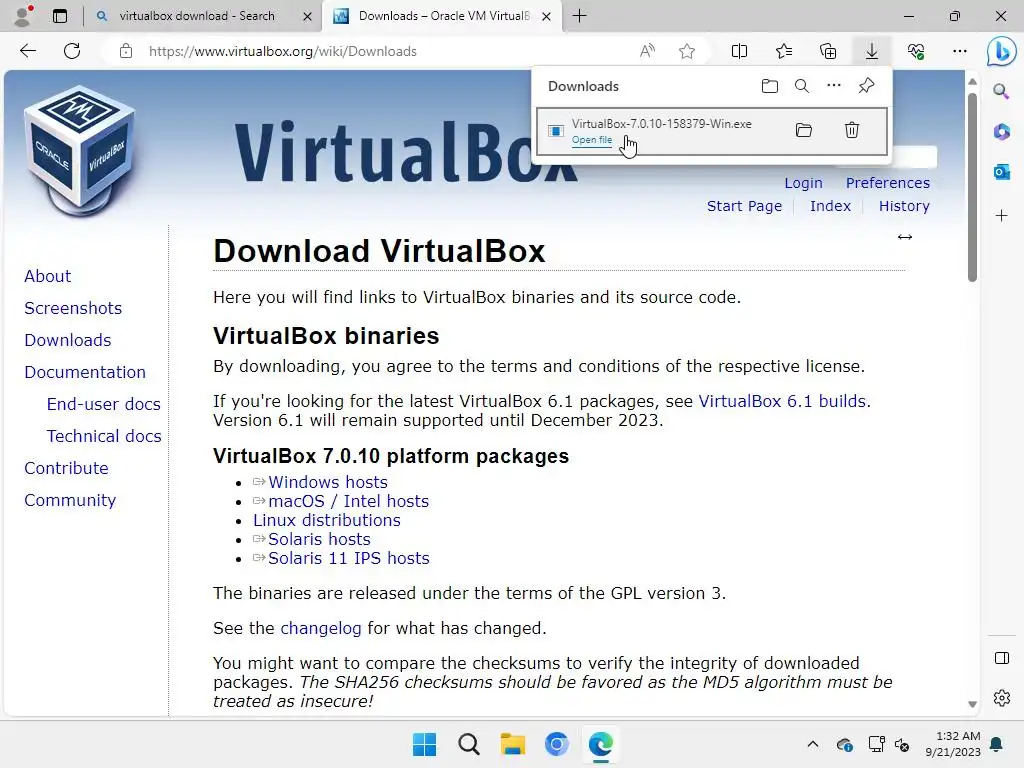
Task: Open the Index link
Action: [830, 206]
